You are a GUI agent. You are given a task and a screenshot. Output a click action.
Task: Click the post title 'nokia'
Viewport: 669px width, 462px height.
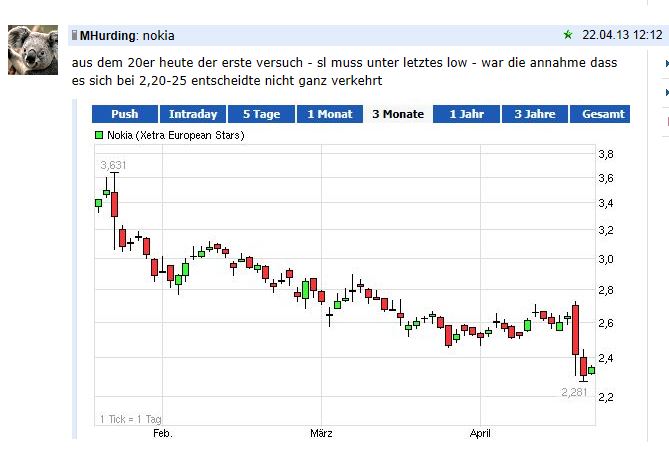(x=158, y=35)
